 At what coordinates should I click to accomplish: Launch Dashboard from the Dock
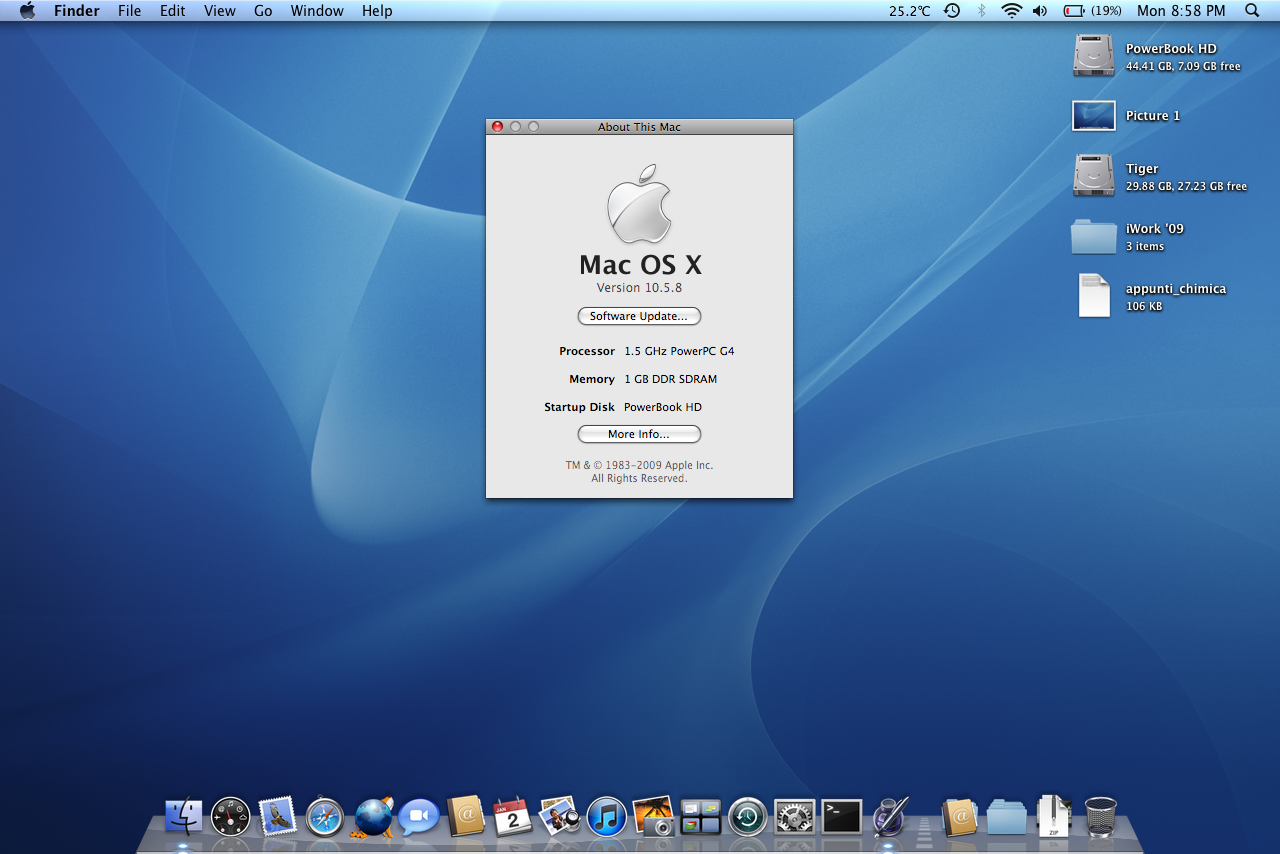(231, 817)
